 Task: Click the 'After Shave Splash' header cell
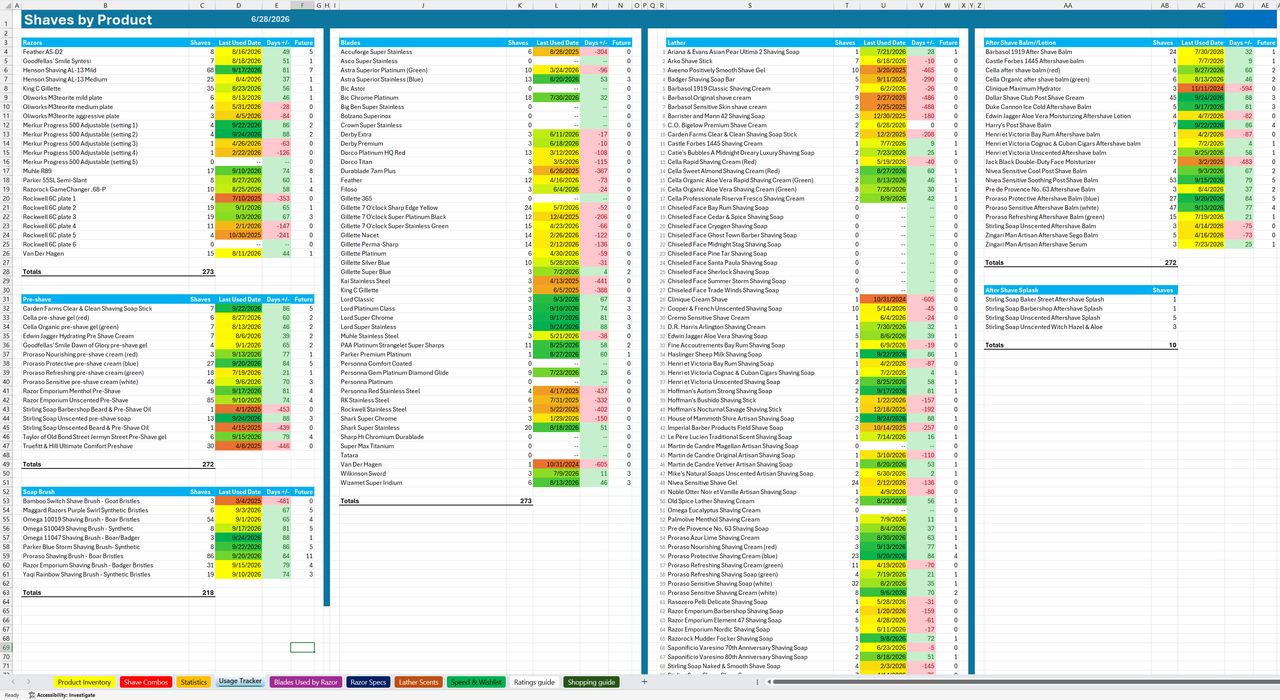pyautogui.click(x=1067, y=291)
